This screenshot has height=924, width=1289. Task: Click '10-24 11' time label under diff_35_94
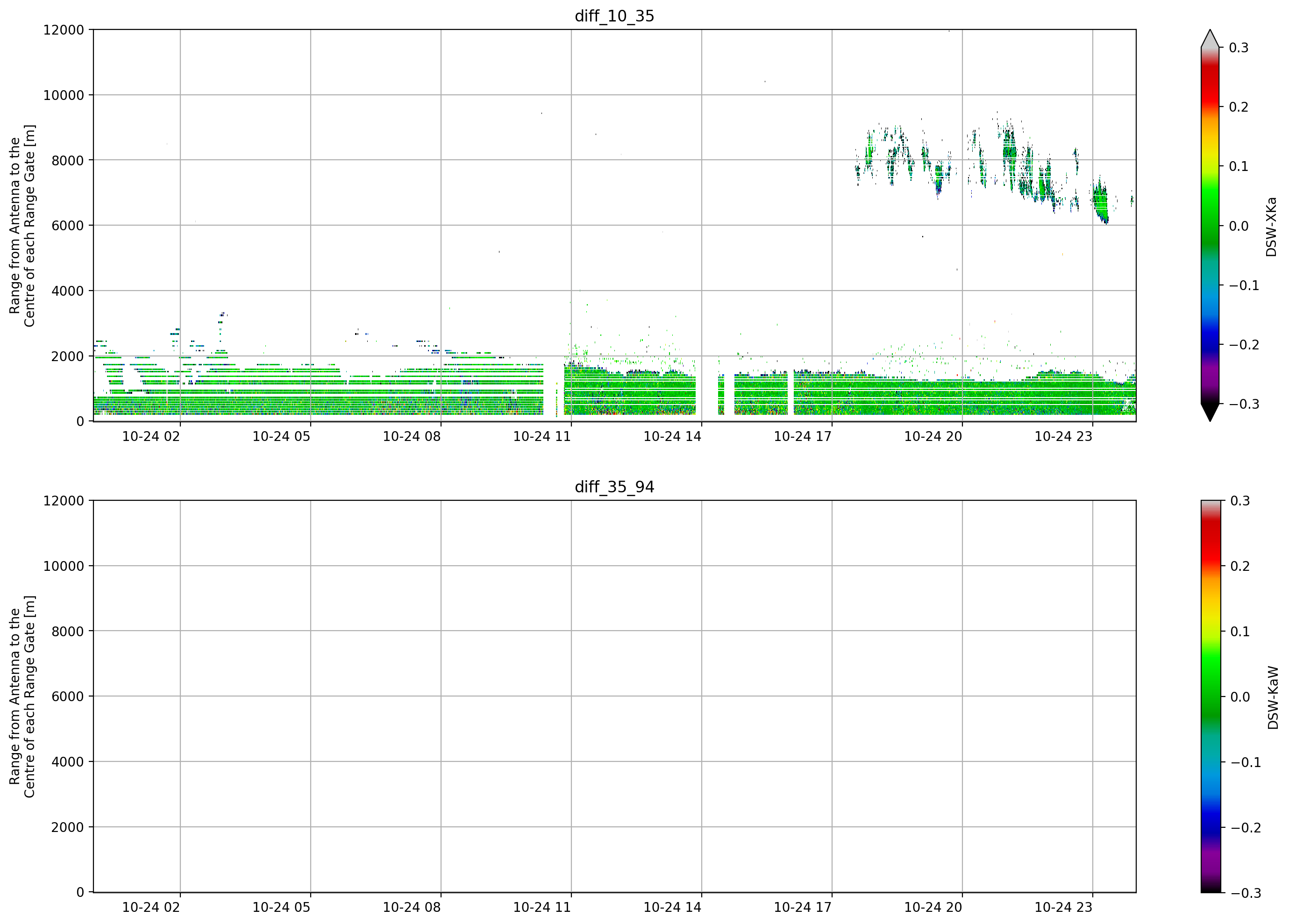coord(542,908)
